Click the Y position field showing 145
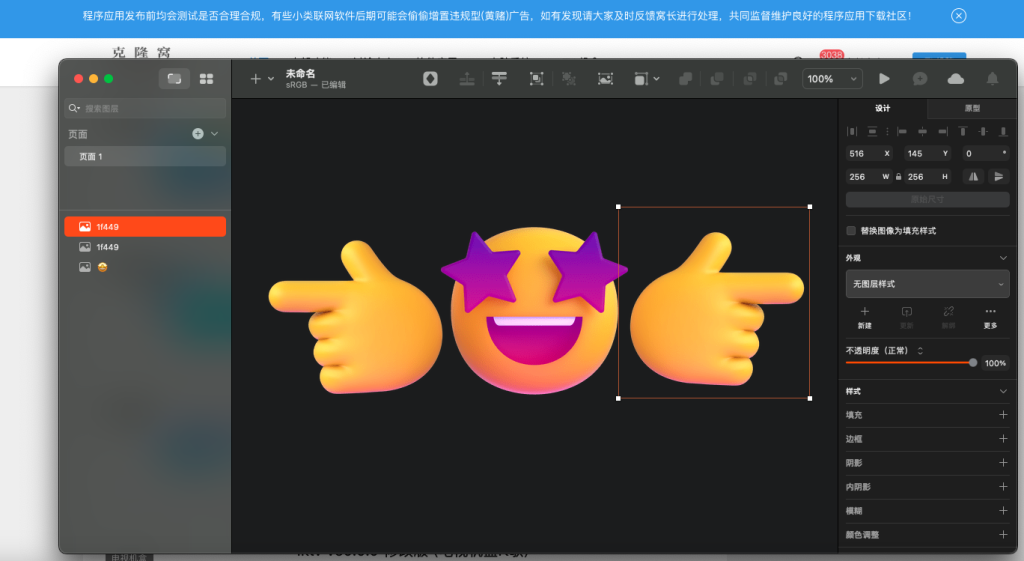Screen dimensions: 1024x561 (927, 153)
